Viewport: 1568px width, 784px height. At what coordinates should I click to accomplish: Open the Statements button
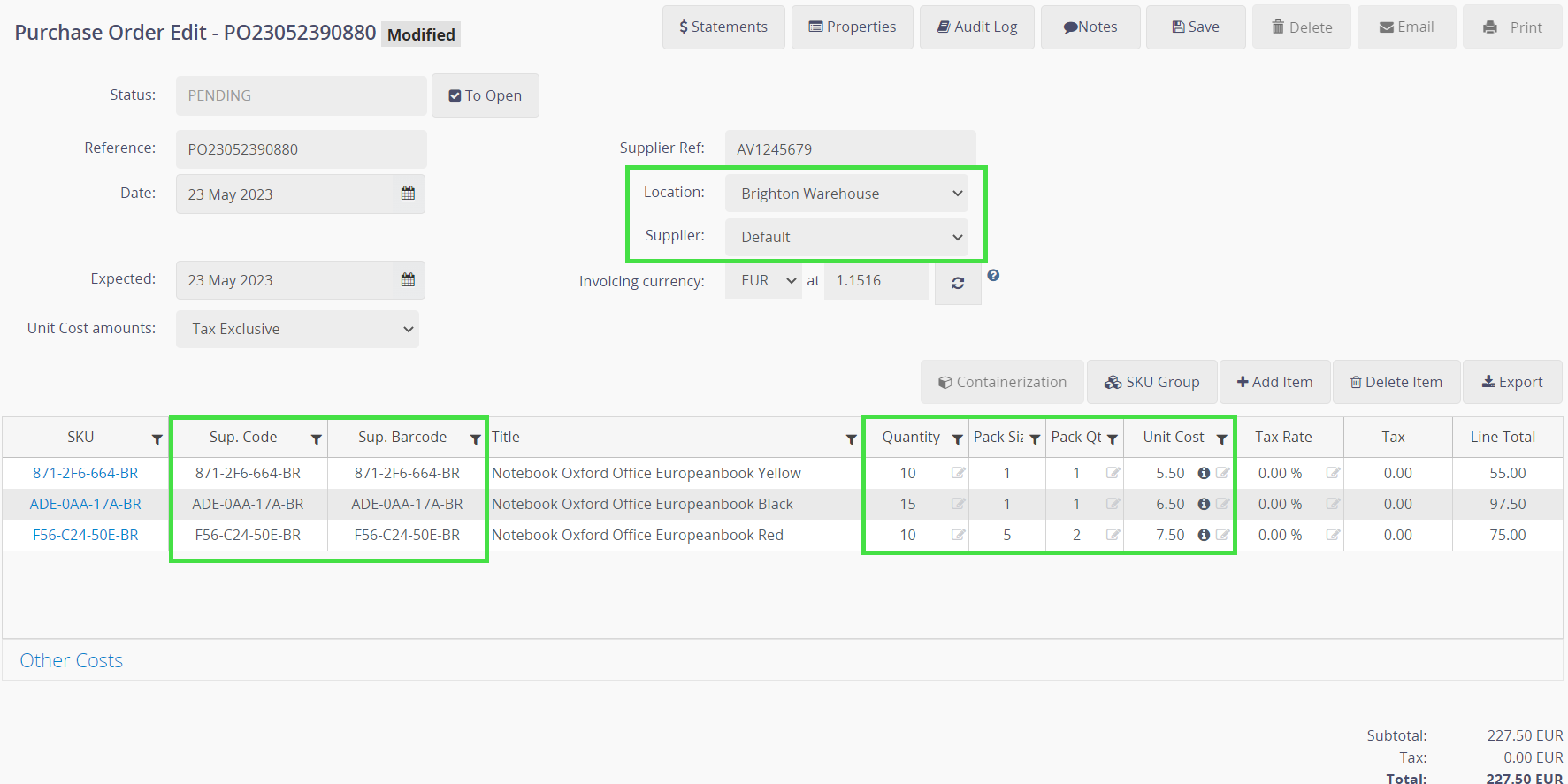coord(723,27)
